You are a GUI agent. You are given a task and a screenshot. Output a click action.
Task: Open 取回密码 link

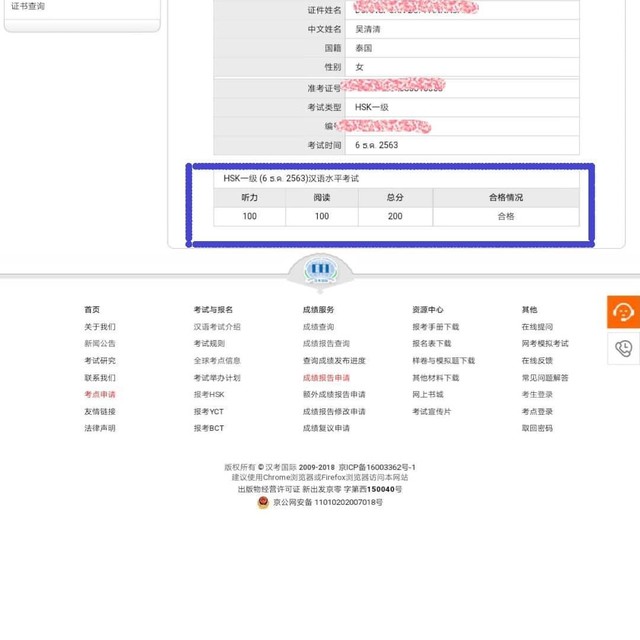pos(537,428)
